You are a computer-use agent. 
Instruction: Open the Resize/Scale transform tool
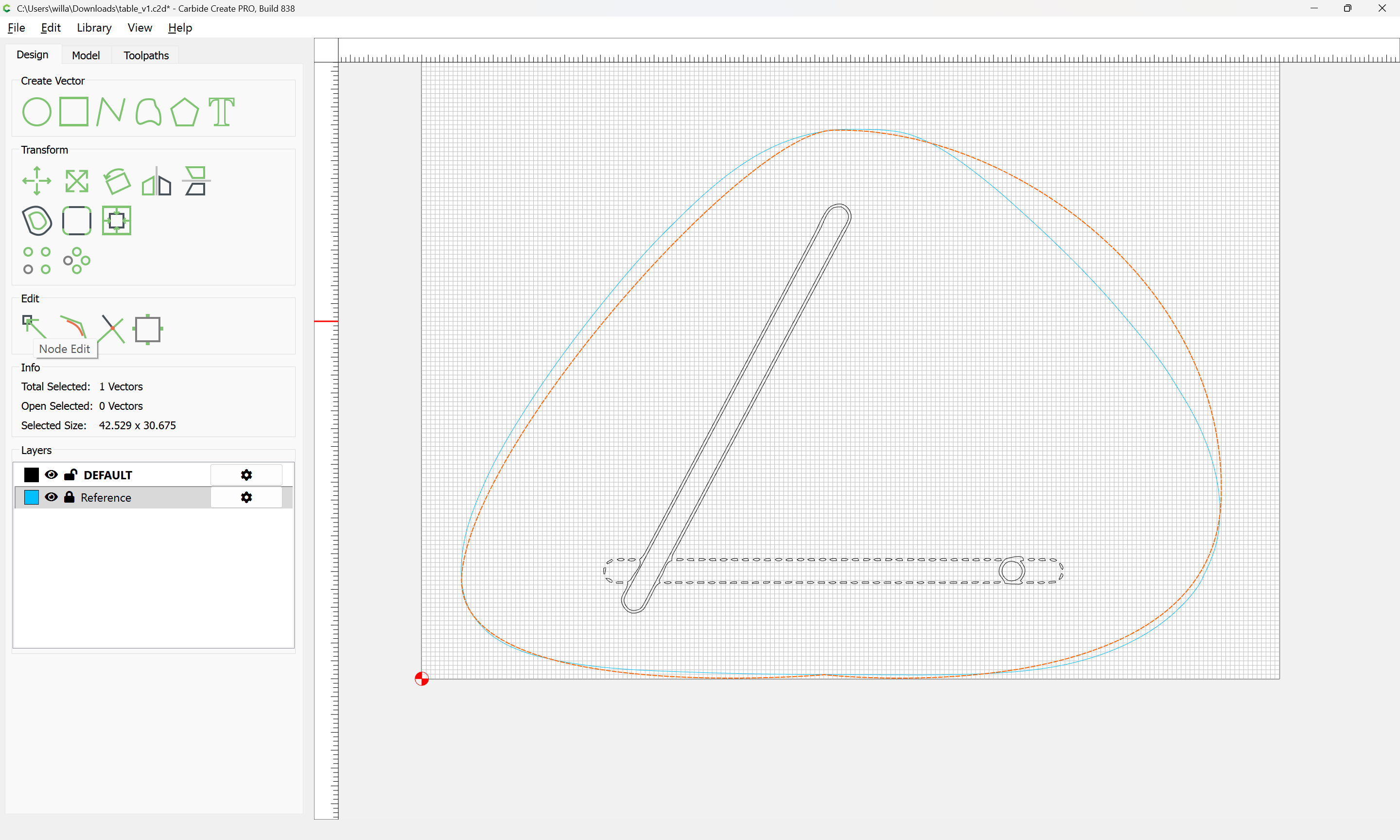tap(76, 181)
